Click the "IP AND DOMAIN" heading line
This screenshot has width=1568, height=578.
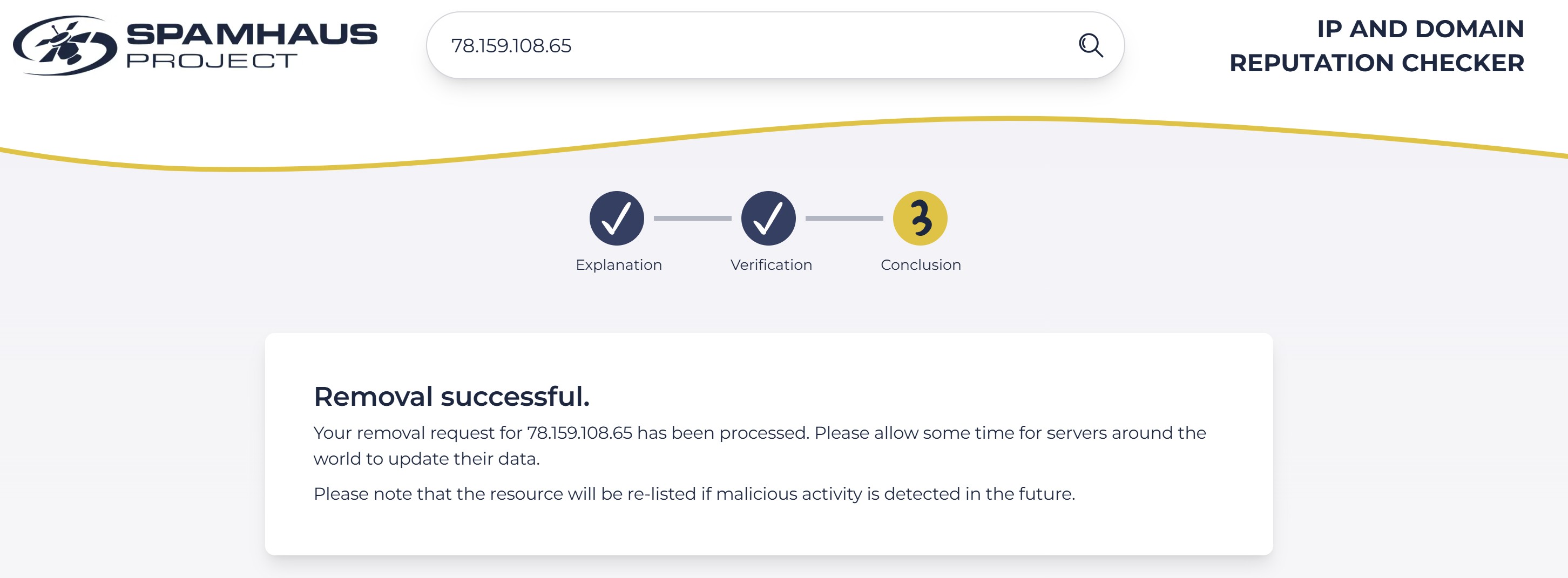(x=1420, y=29)
